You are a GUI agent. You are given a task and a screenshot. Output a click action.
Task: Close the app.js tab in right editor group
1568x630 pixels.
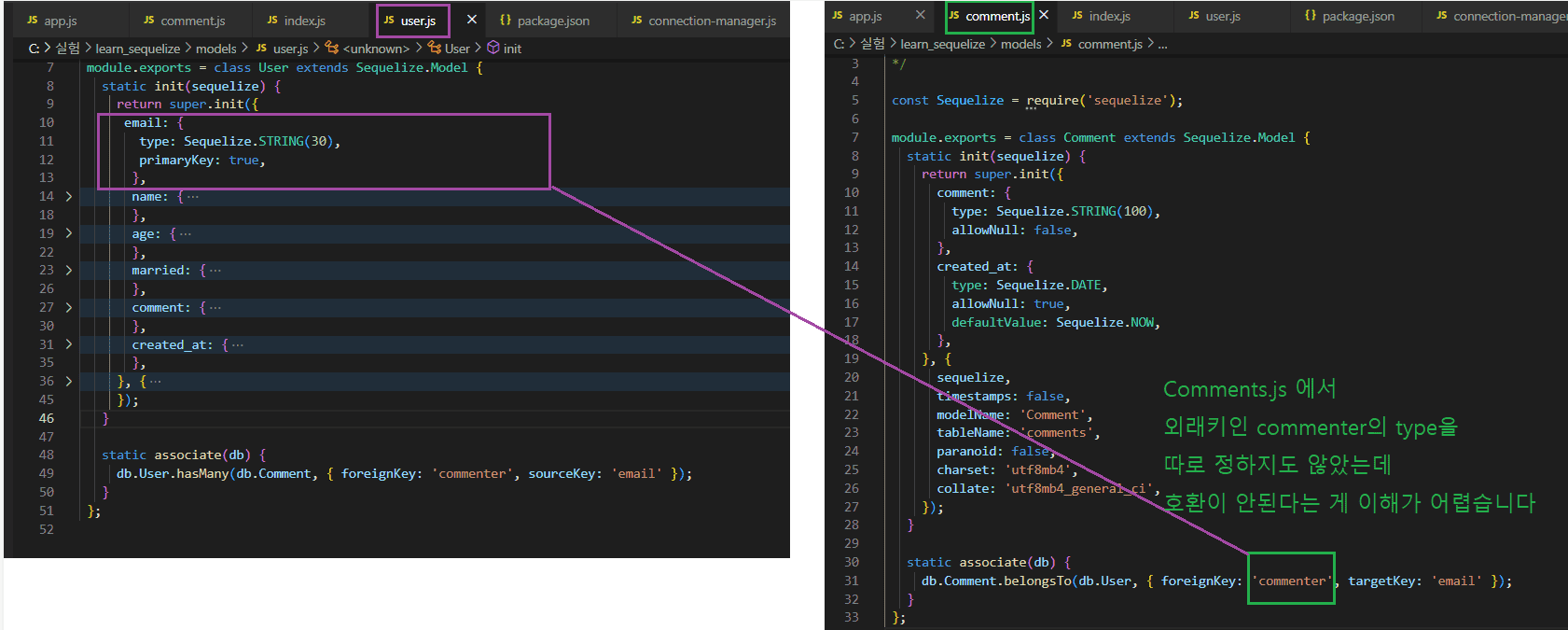921,15
